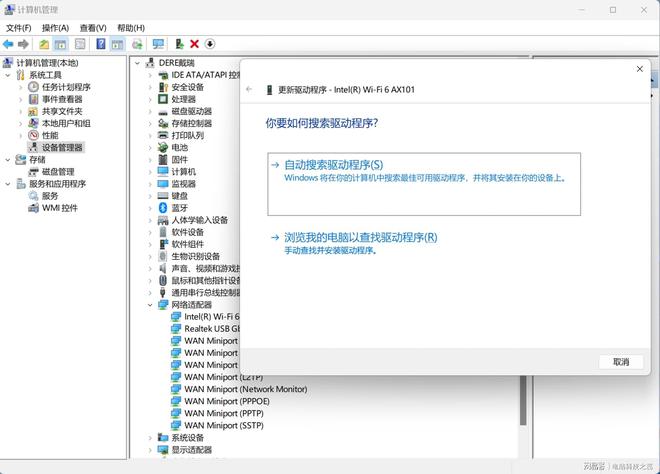Collapse Services and Applications (服务和应用程序) node
Viewport: 660px width, 474px height.
click(8, 184)
